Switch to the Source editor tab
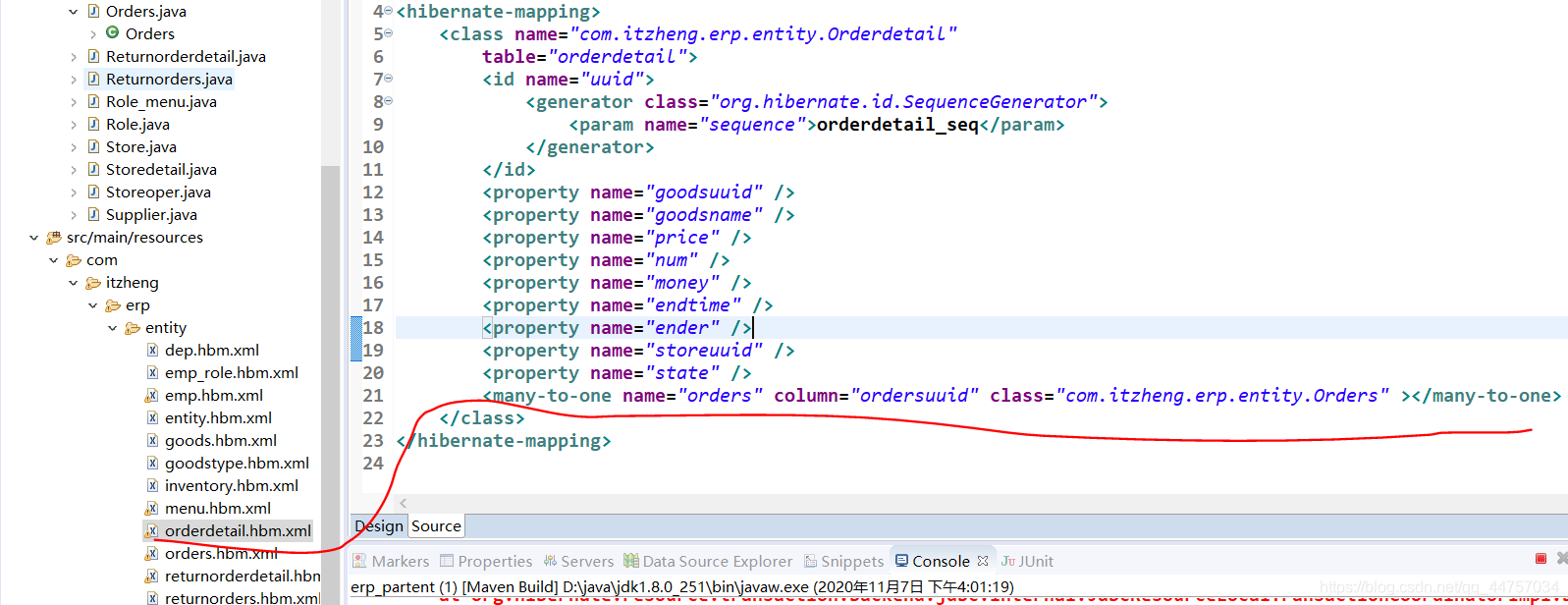Viewport: 1568px width, 605px height. tap(436, 526)
